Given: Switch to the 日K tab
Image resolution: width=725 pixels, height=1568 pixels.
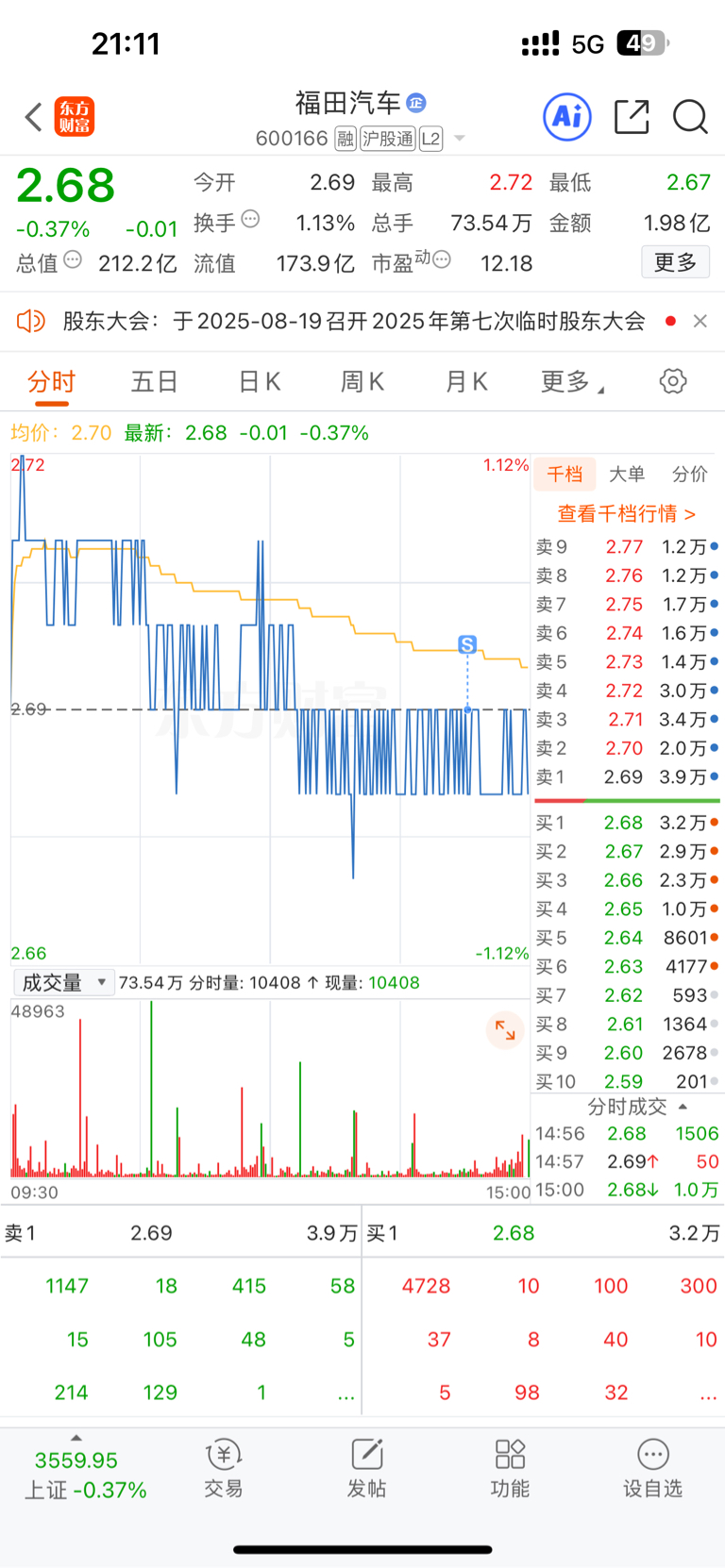Looking at the screenshot, I should (259, 382).
